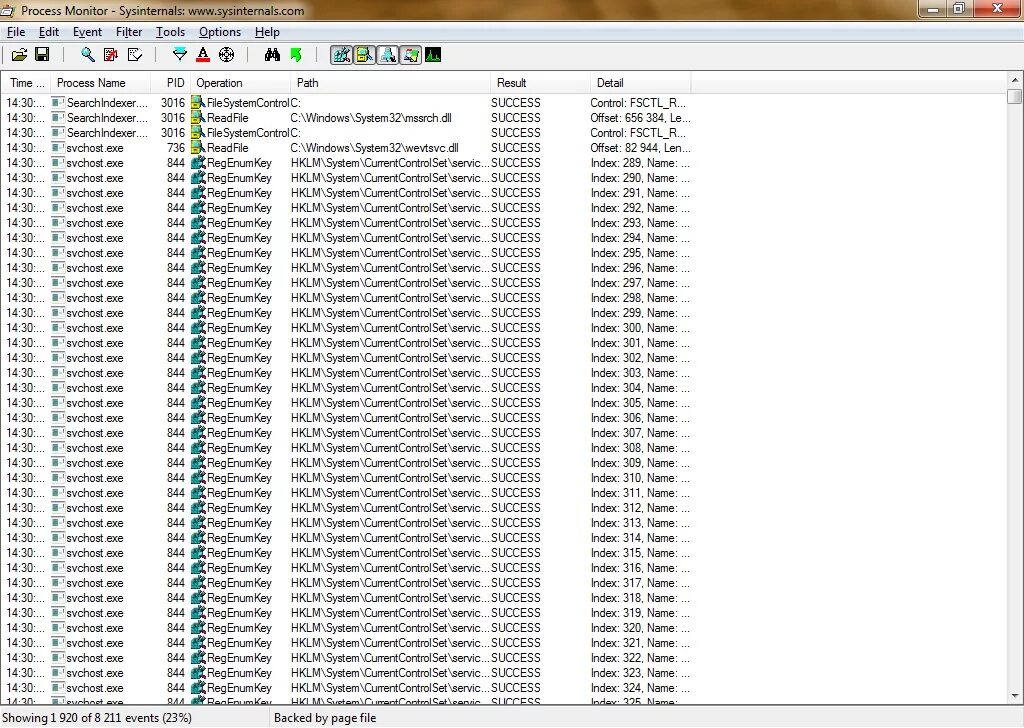Click the Process Name column header
Viewport: 1024px width, 728px height.
point(101,83)
